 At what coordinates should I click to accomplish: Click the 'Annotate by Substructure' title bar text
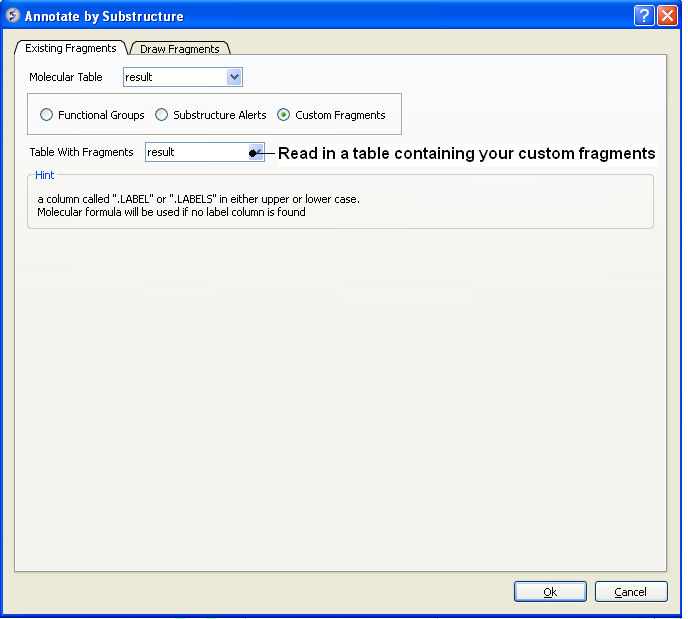(x=104, y=16)
